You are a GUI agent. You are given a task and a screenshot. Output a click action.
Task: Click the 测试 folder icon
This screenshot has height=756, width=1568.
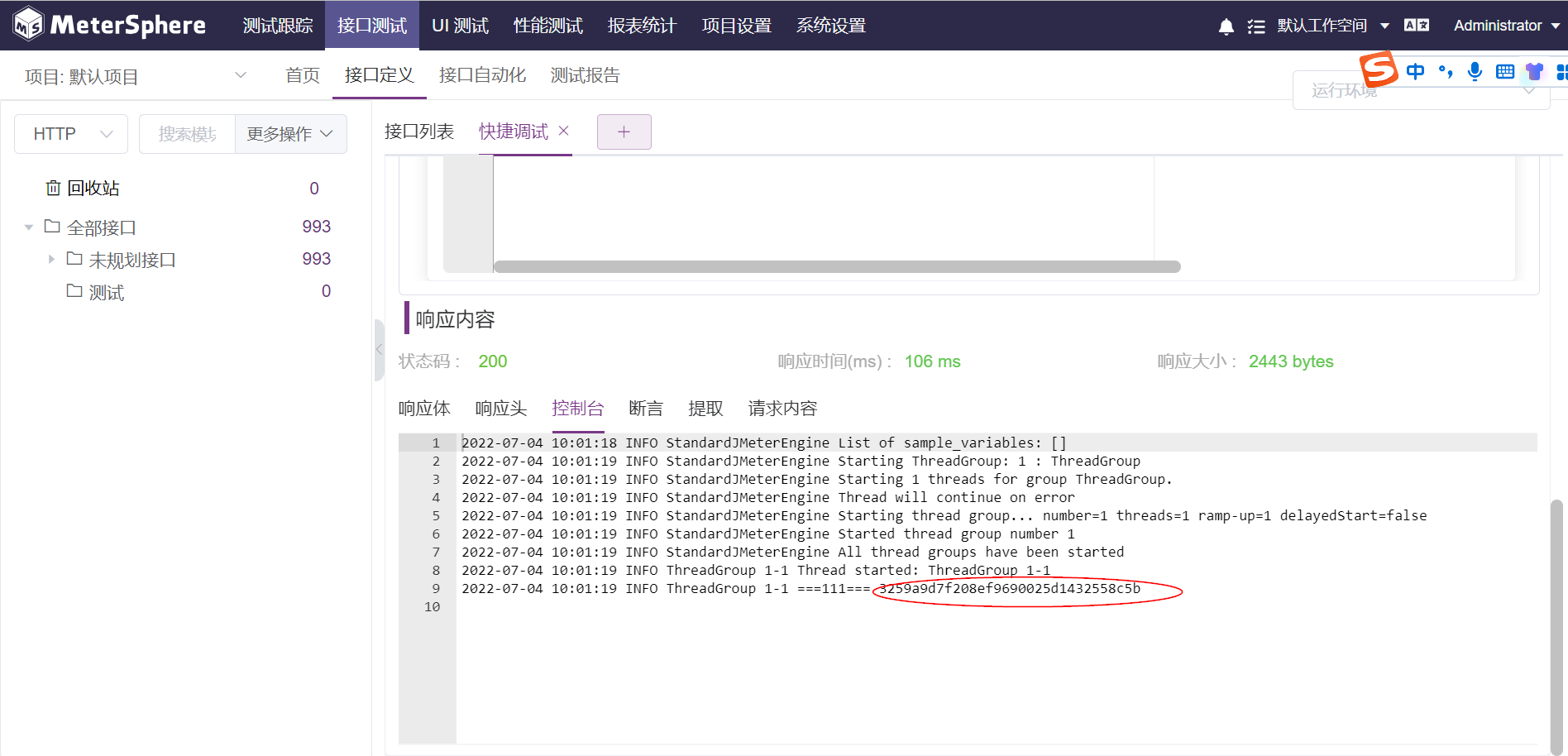click(x=74, y=290)
